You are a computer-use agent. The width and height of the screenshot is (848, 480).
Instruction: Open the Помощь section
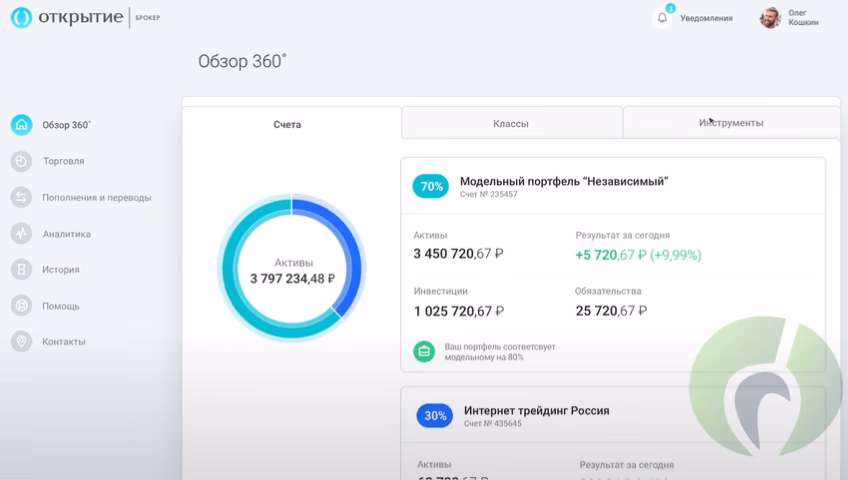click(61, 306)
